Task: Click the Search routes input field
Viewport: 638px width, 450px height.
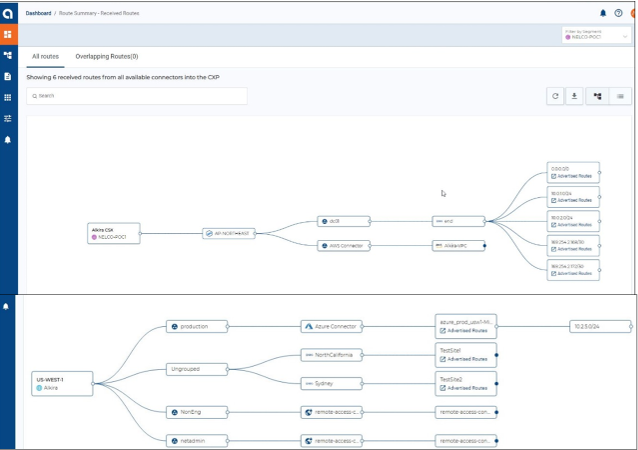Action: (136, 96)
